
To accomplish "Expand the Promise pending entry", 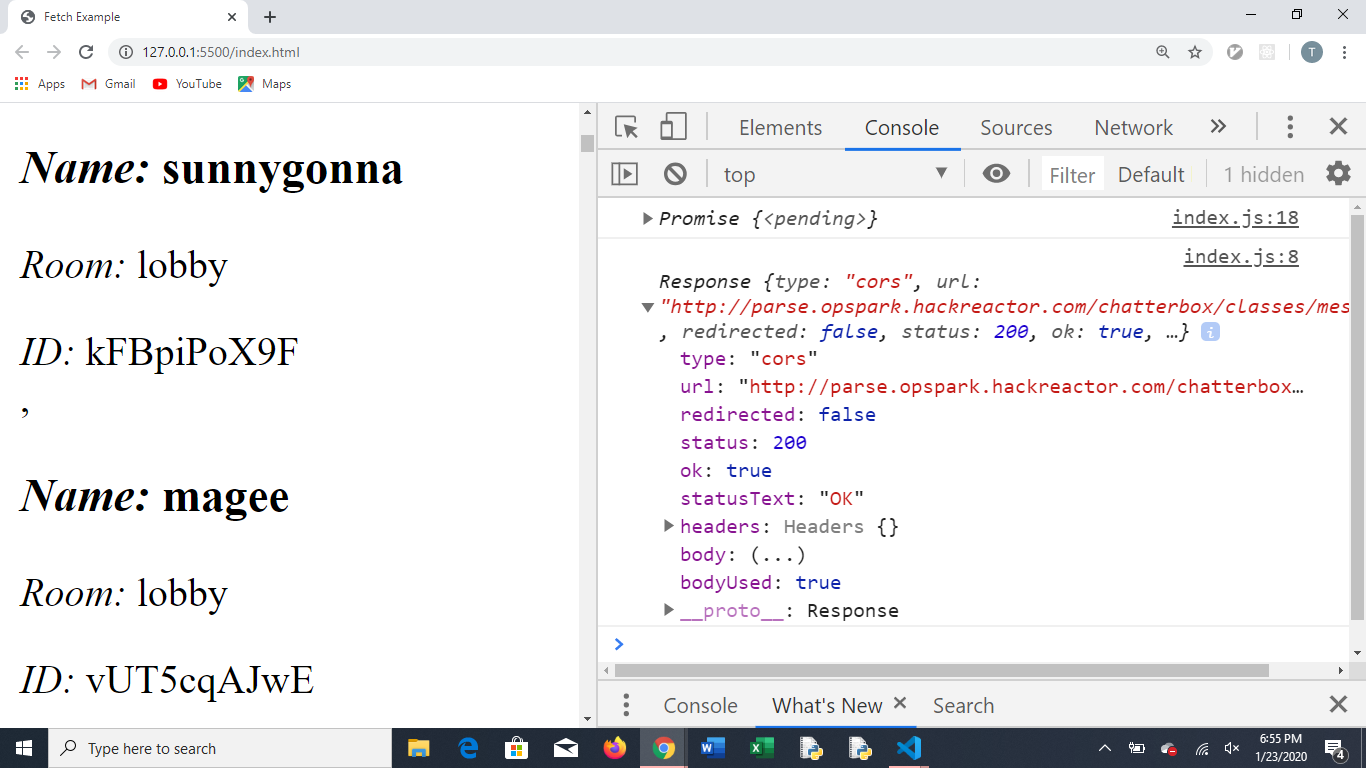I will [x=648, y=218].
